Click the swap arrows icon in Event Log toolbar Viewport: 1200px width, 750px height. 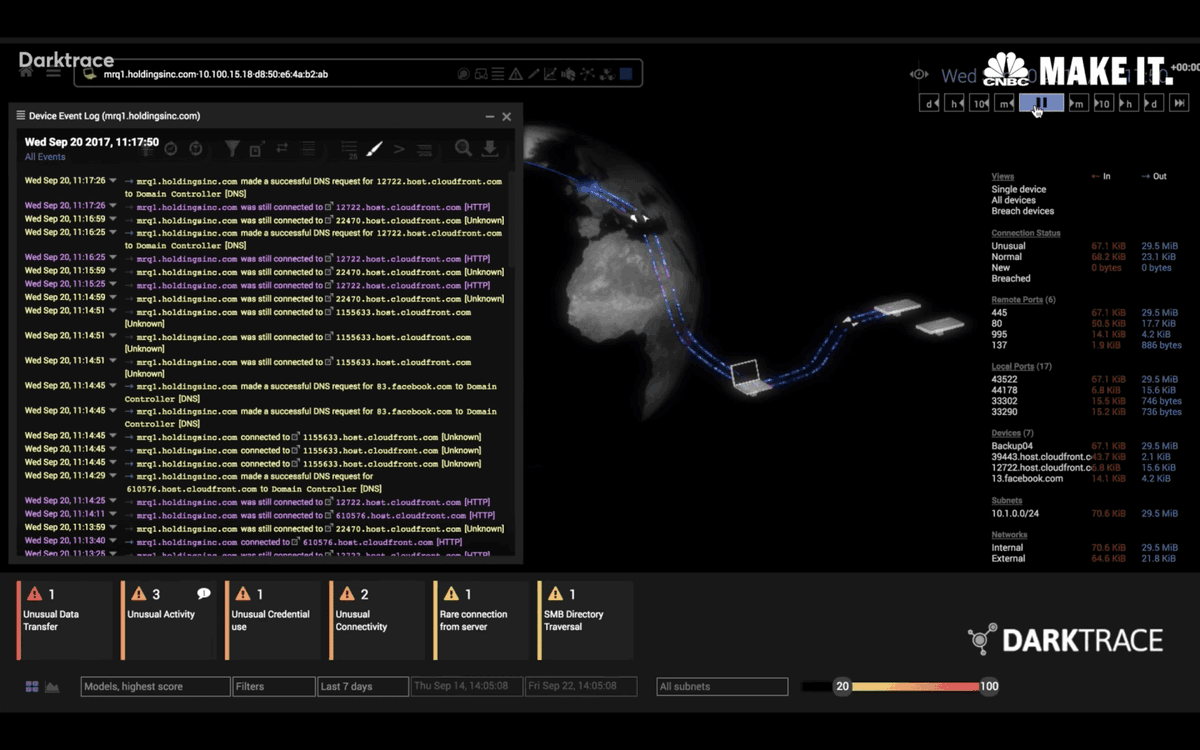[x=282, y=148]
